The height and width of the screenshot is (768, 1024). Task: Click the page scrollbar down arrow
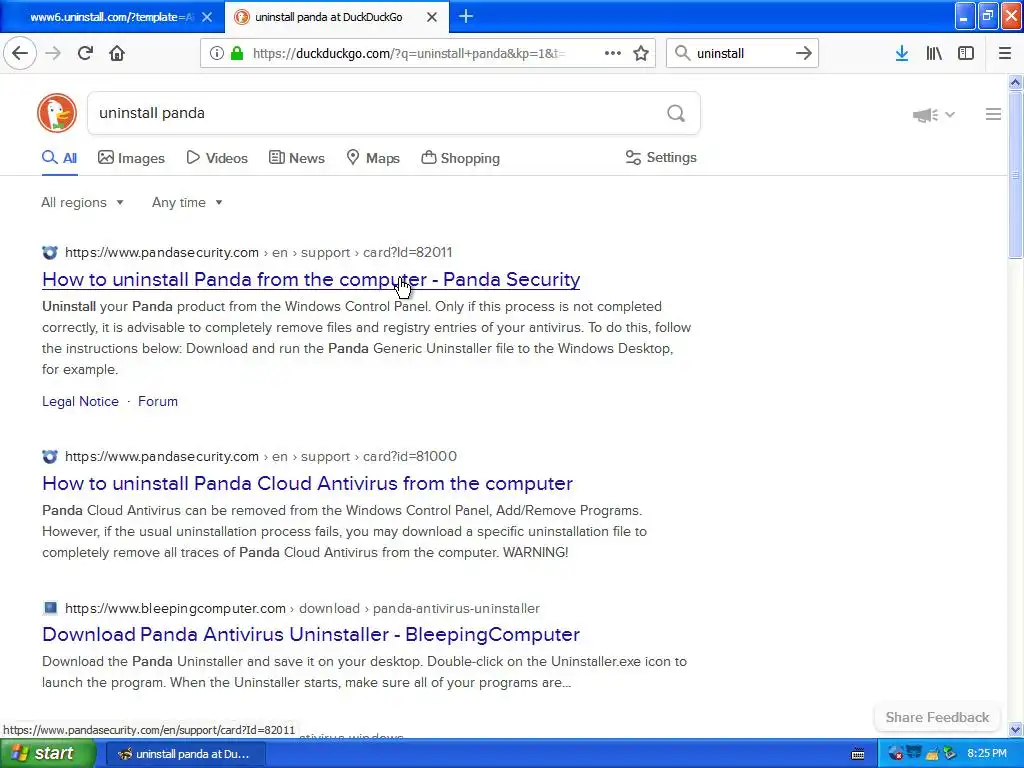point(1016,729)
